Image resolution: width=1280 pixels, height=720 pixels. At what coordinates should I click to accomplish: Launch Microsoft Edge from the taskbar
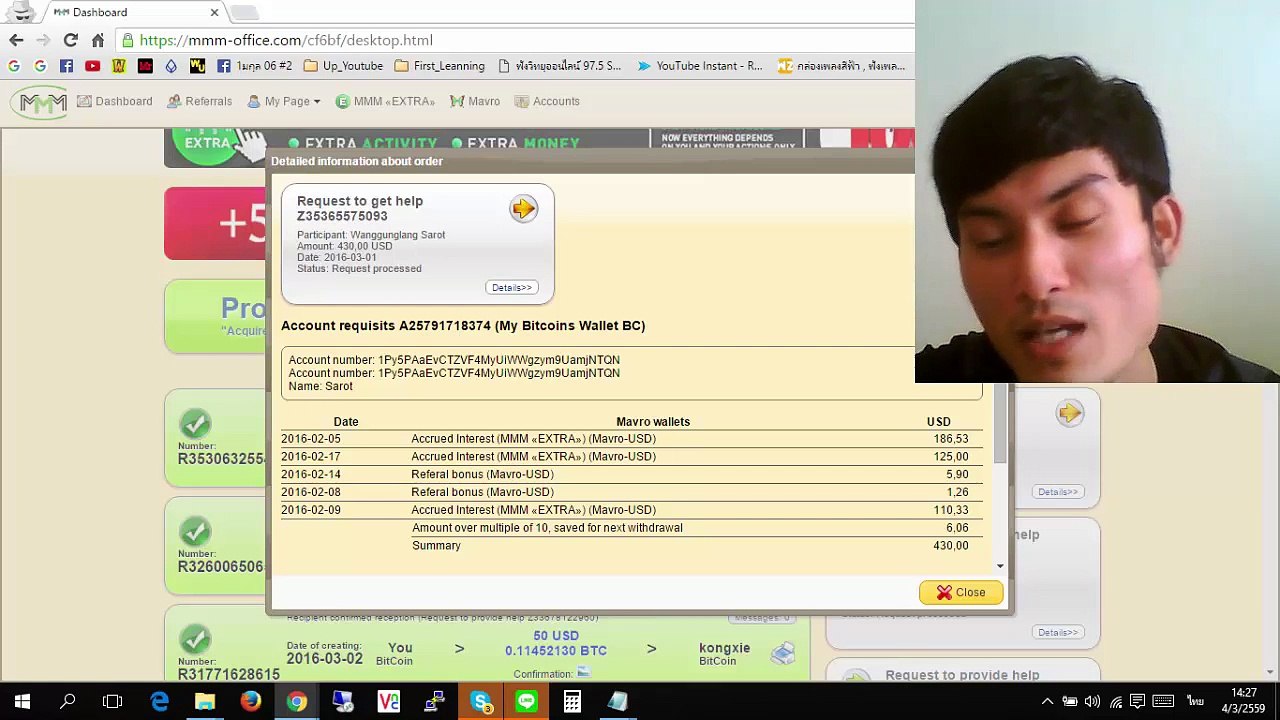(159, 702)
